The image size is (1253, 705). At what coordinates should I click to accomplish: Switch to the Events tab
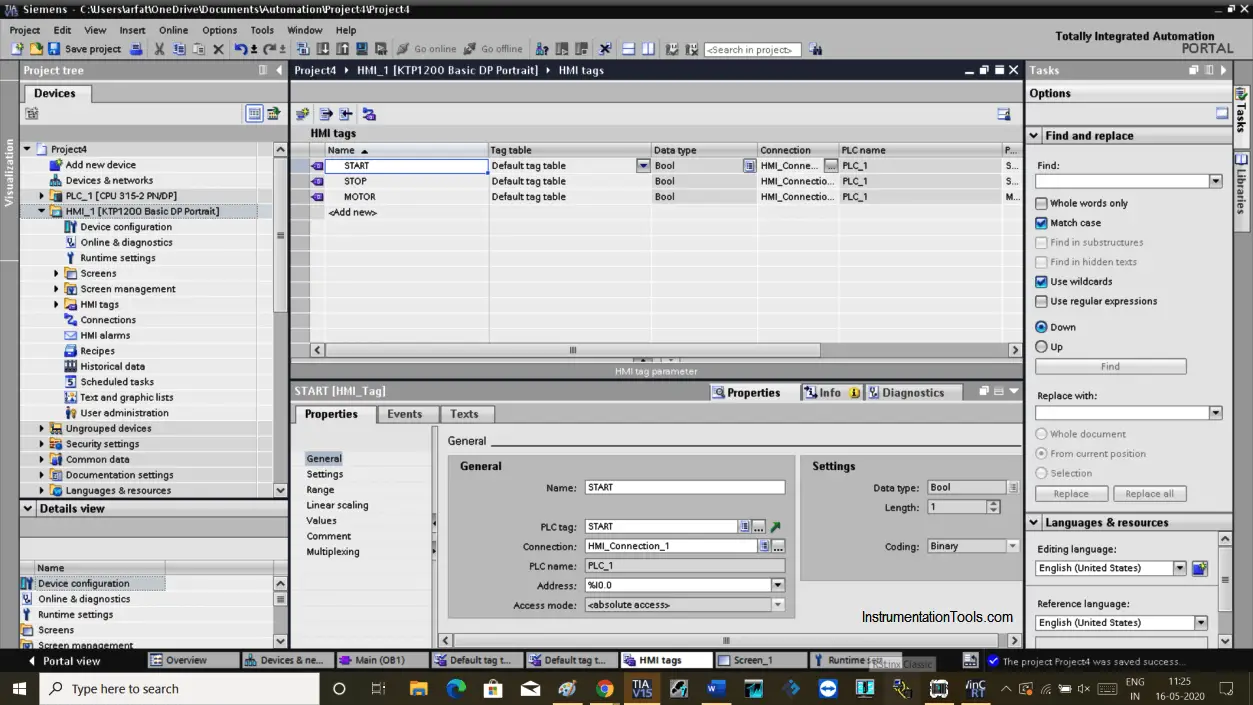(405, 414)
